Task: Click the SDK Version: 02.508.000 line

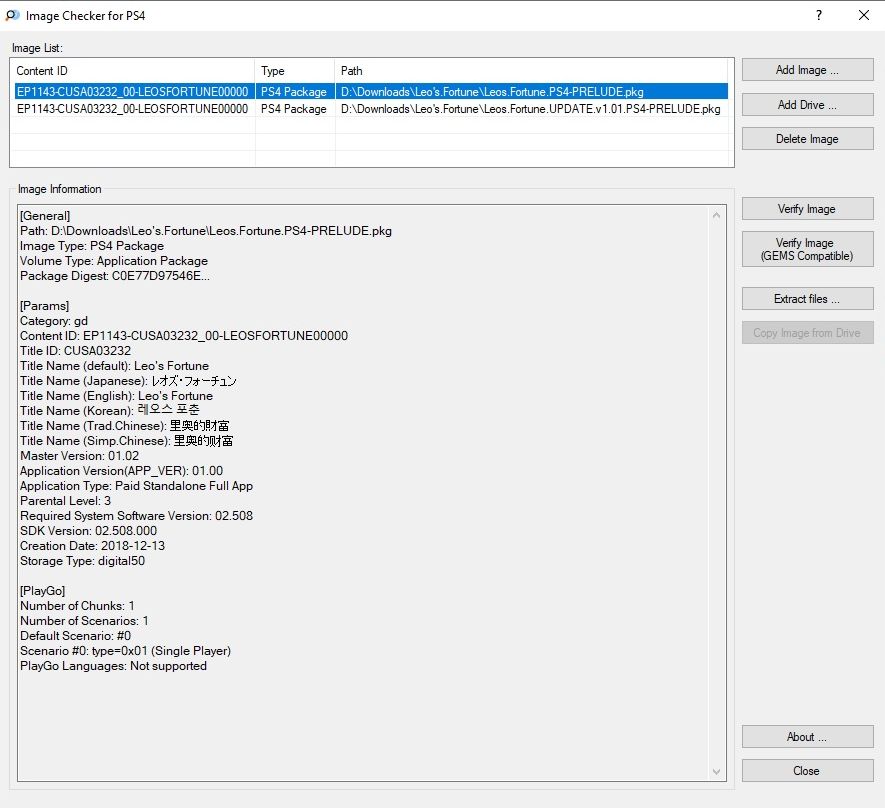Action: 89,531
